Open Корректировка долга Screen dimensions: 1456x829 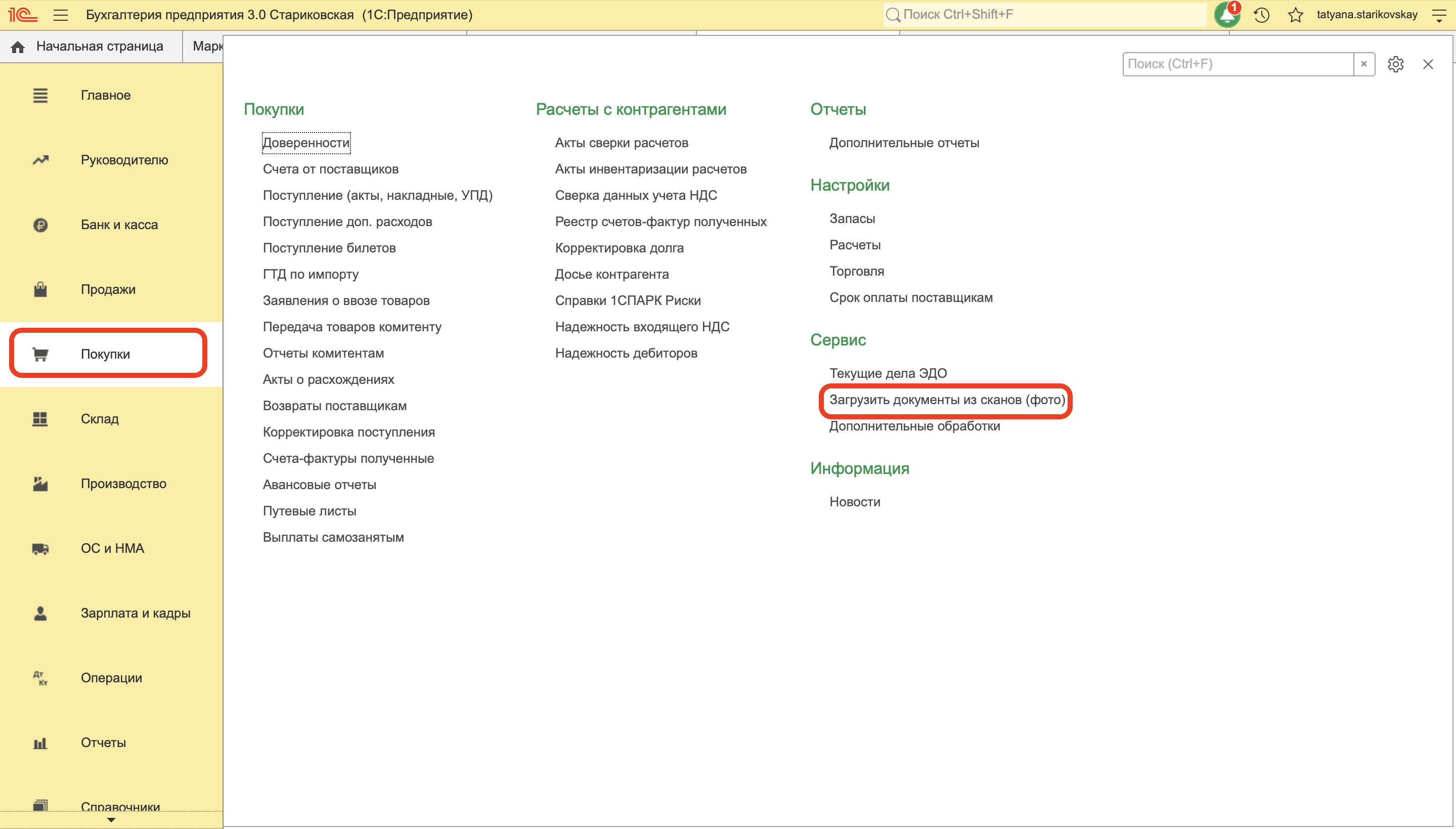point(620,248)
